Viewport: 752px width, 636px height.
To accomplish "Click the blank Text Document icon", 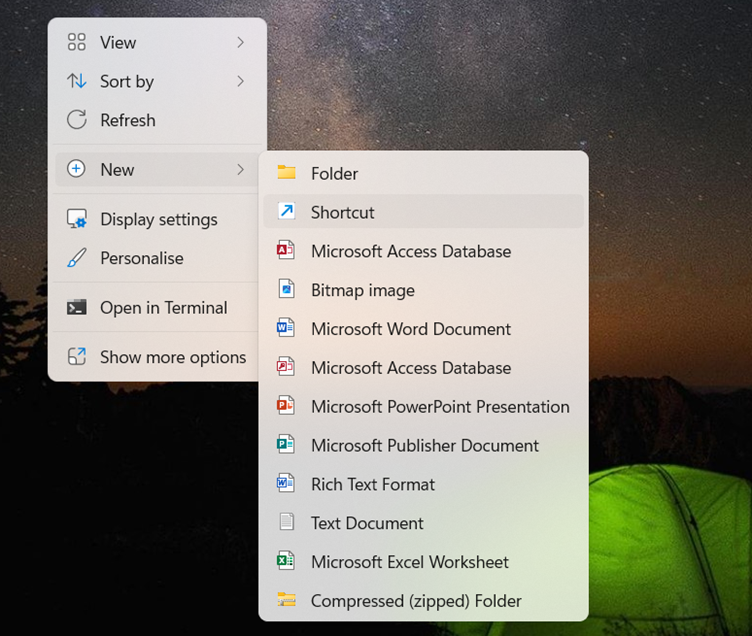I will point(286,522).
